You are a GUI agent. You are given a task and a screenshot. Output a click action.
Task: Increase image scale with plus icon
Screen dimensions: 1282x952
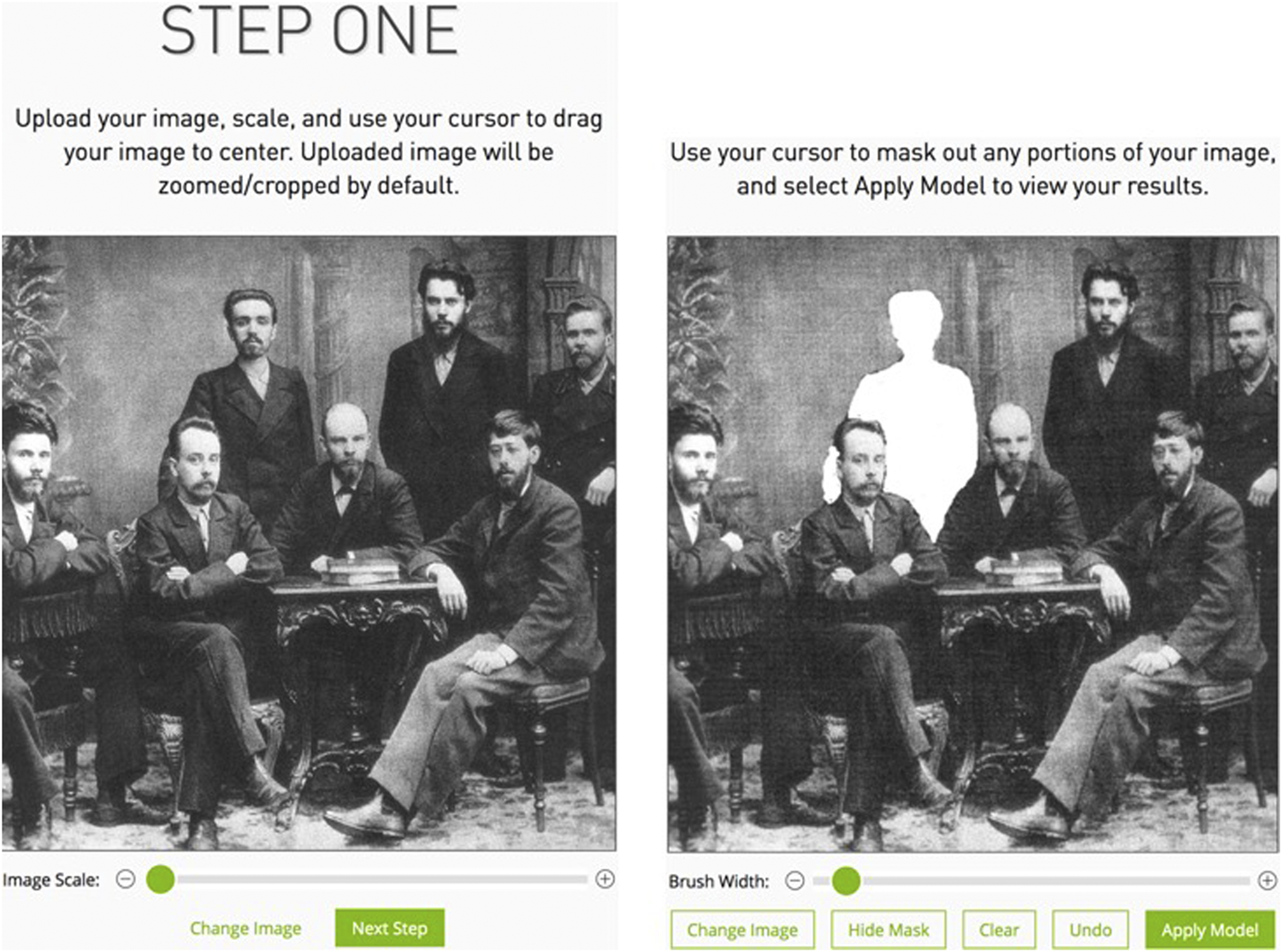click(605, 879)
